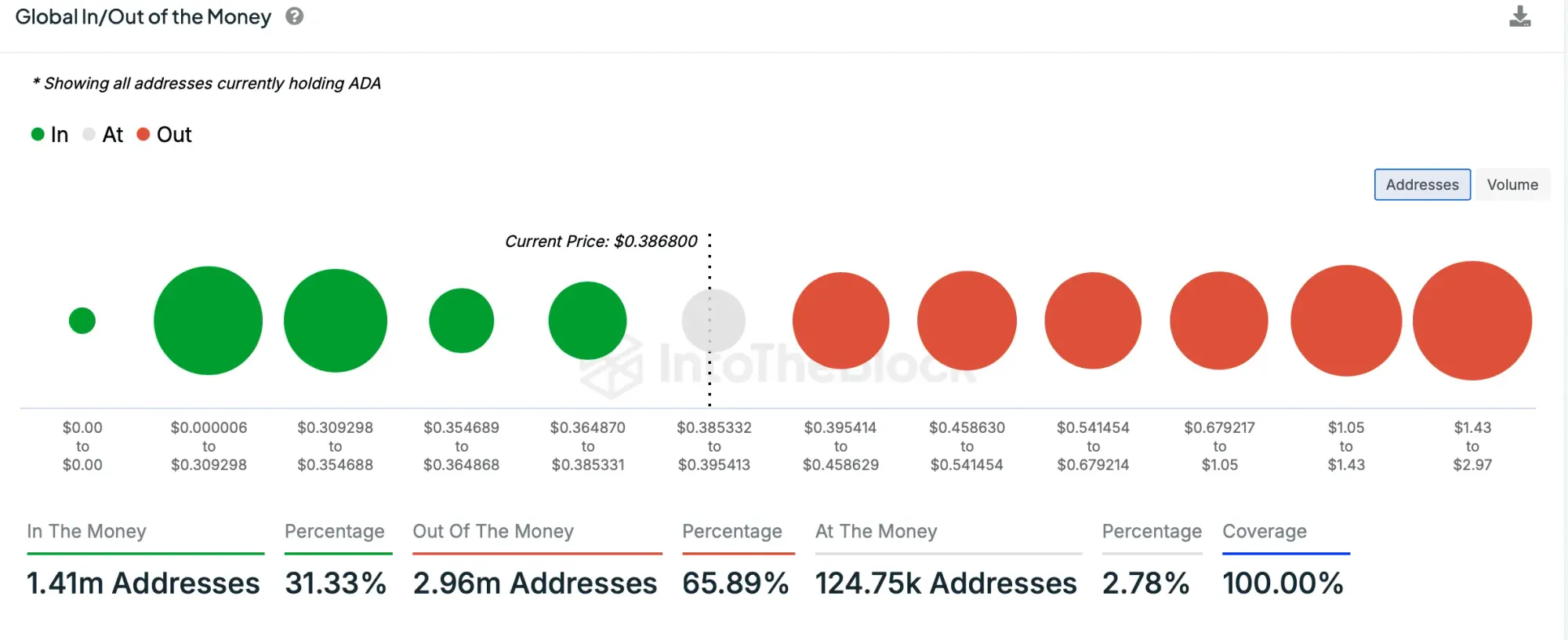
Task: Click the note about addresses holding ADA
Action: [206, 83]
